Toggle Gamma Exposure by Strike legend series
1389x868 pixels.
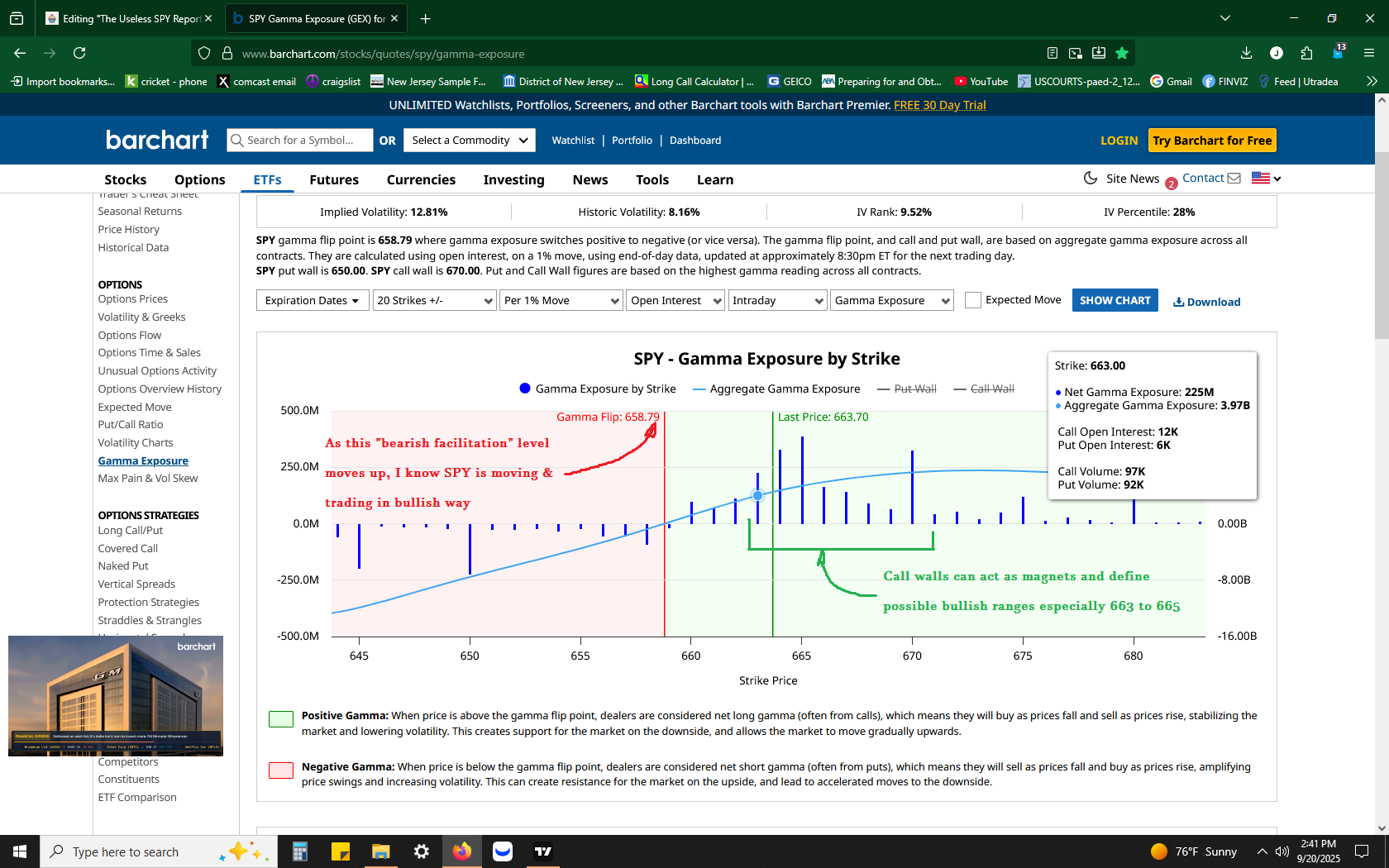pyautogui.click(x=598, y=389)
